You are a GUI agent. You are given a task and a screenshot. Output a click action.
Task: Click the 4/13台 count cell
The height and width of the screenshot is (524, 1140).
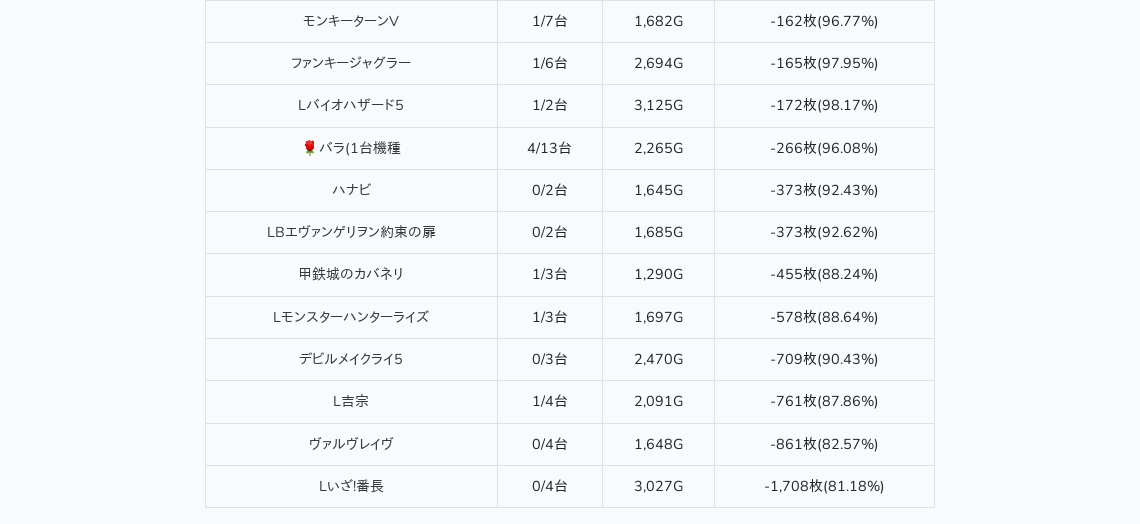coord(549,148)
